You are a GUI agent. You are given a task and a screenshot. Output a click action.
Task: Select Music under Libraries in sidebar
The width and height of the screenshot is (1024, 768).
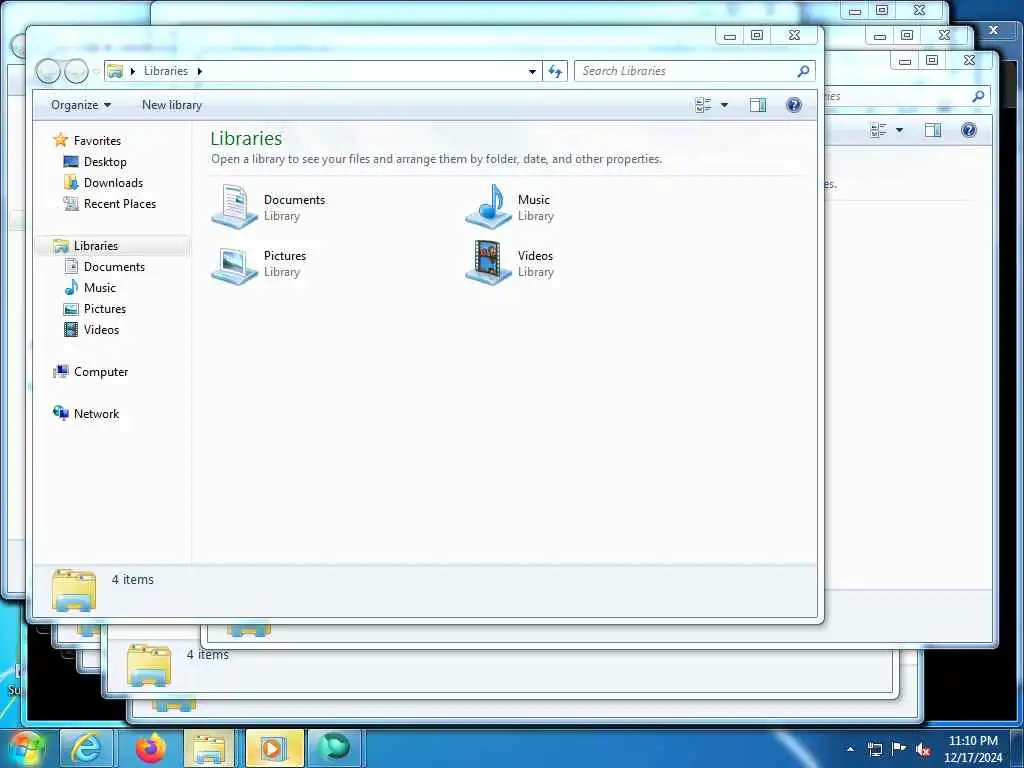99,287
